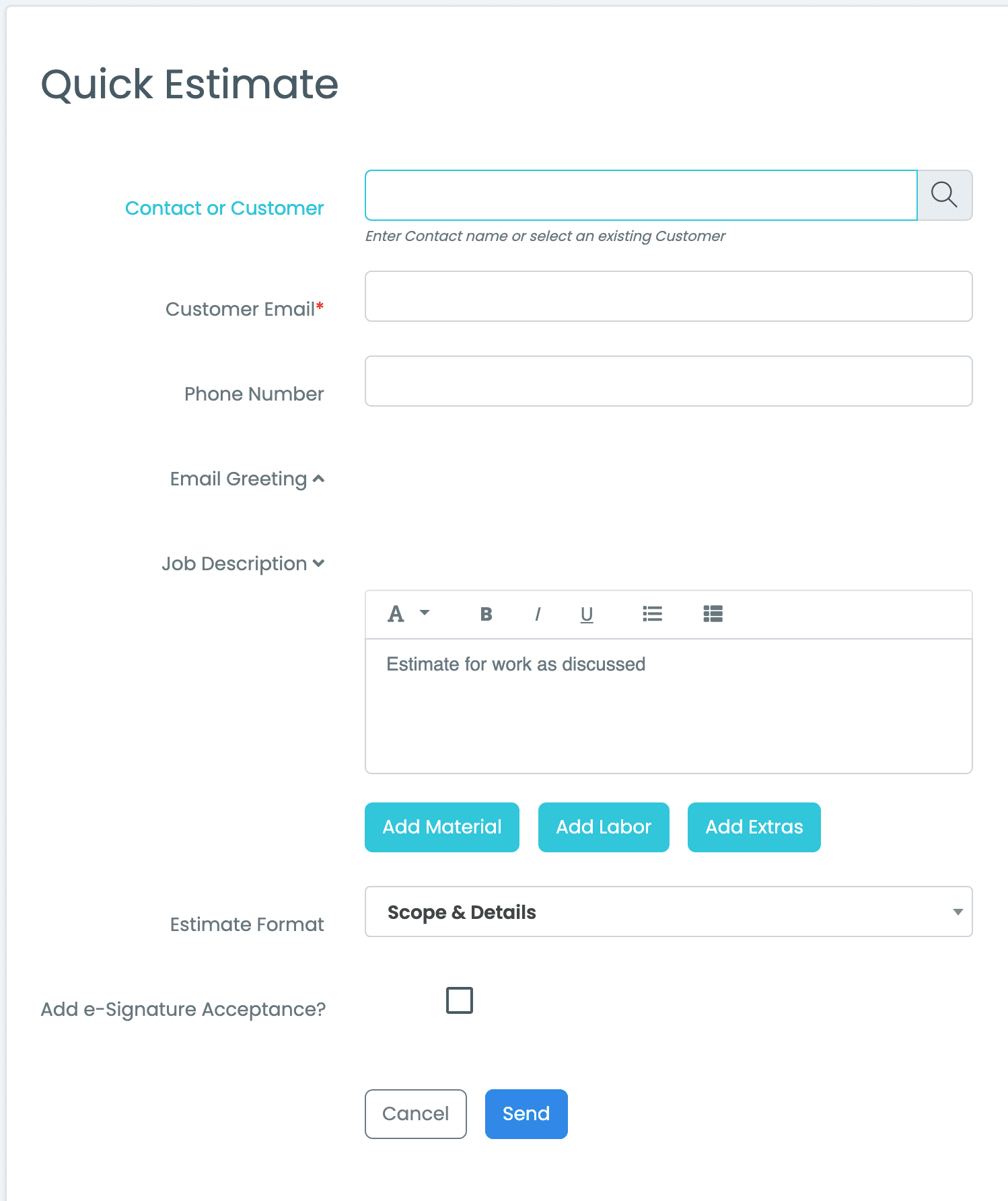The image size is (1008, 1201).
Task: Select the Contact or Customer label
Action: click(224, 208)
